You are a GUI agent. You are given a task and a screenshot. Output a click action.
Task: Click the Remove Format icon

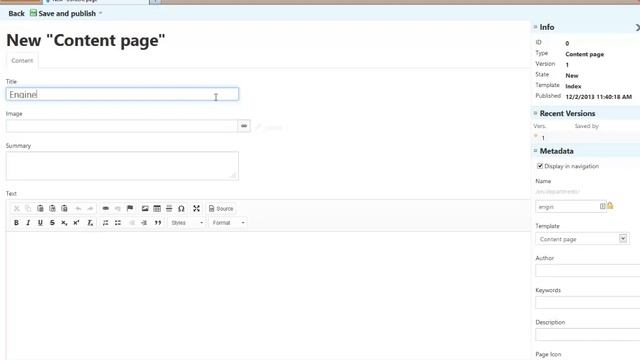pos(90,223)
